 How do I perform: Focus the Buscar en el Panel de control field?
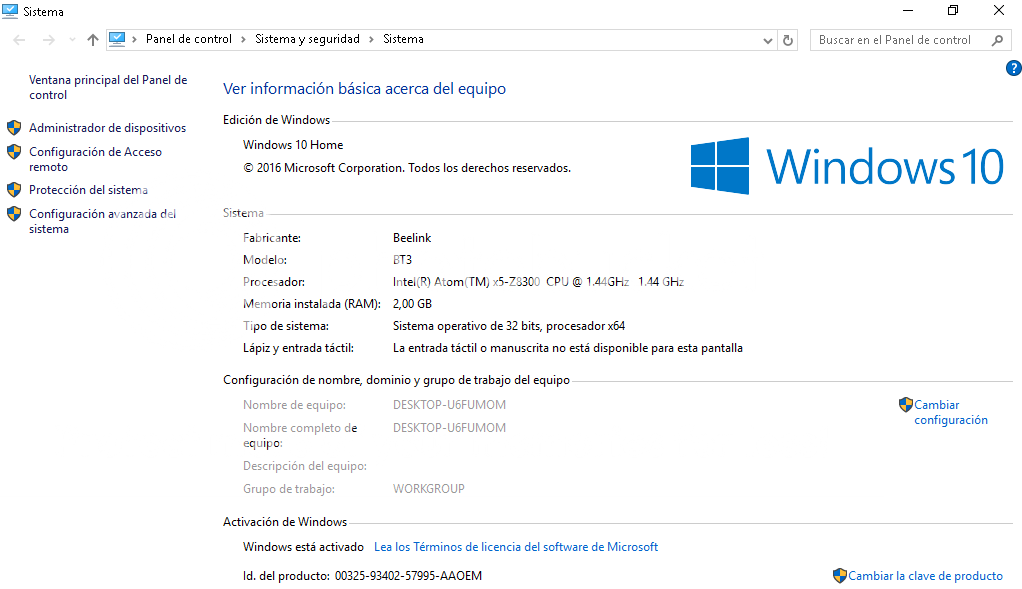(x=898, y=40)
